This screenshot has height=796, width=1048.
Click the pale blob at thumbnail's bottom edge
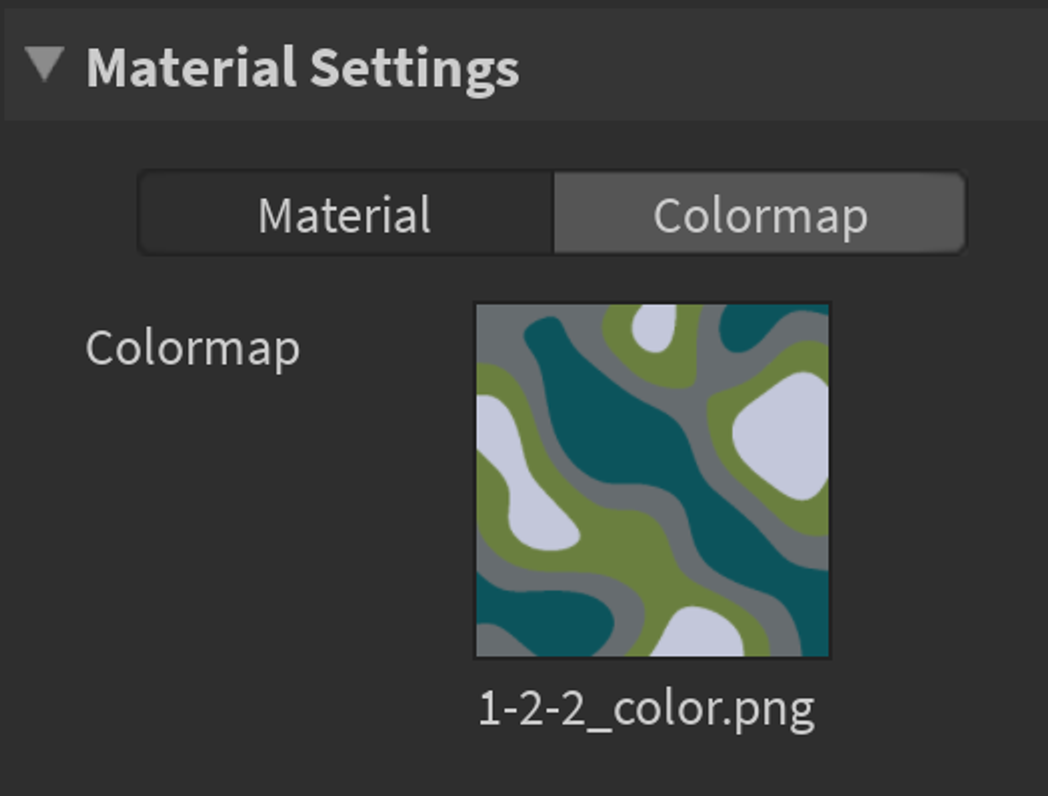698,634
